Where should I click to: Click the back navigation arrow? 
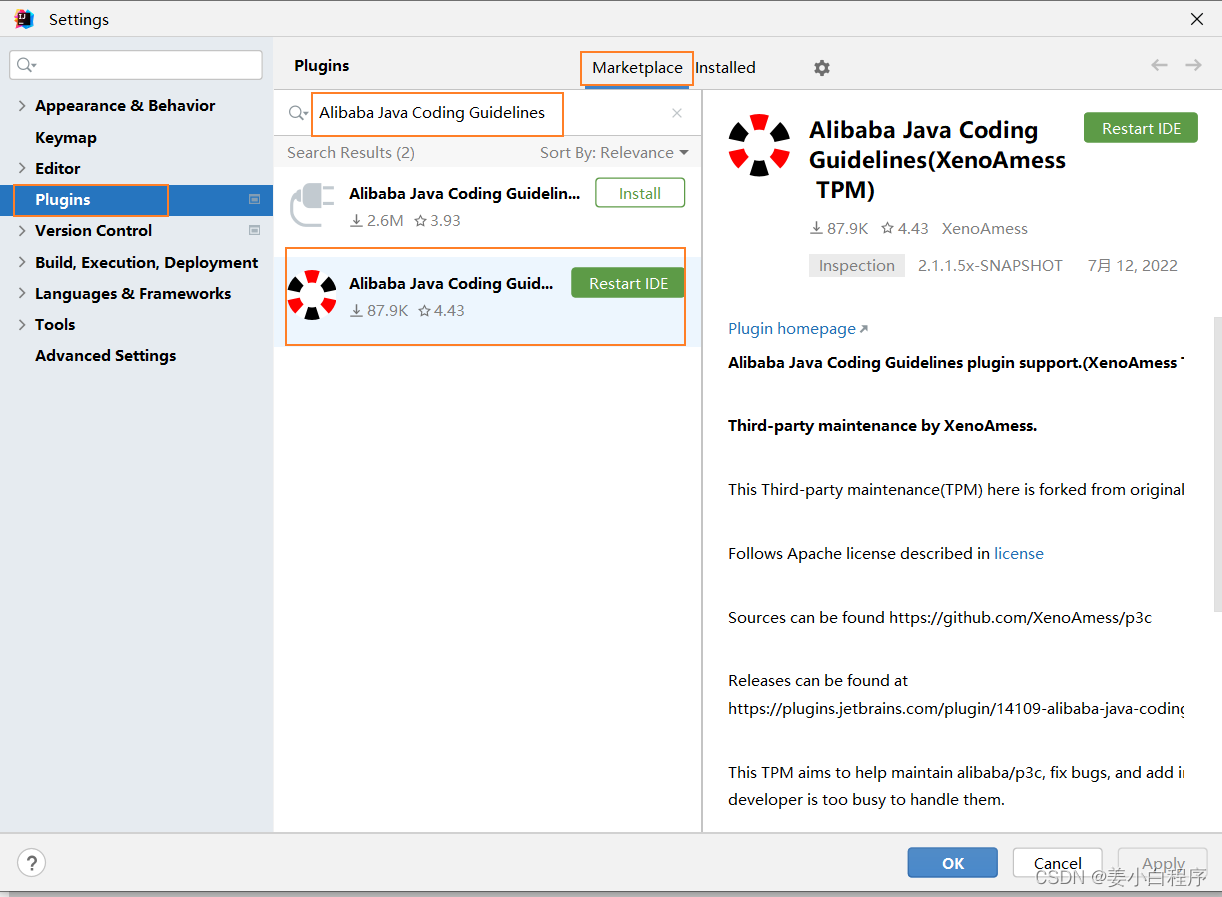(1159, 65)
